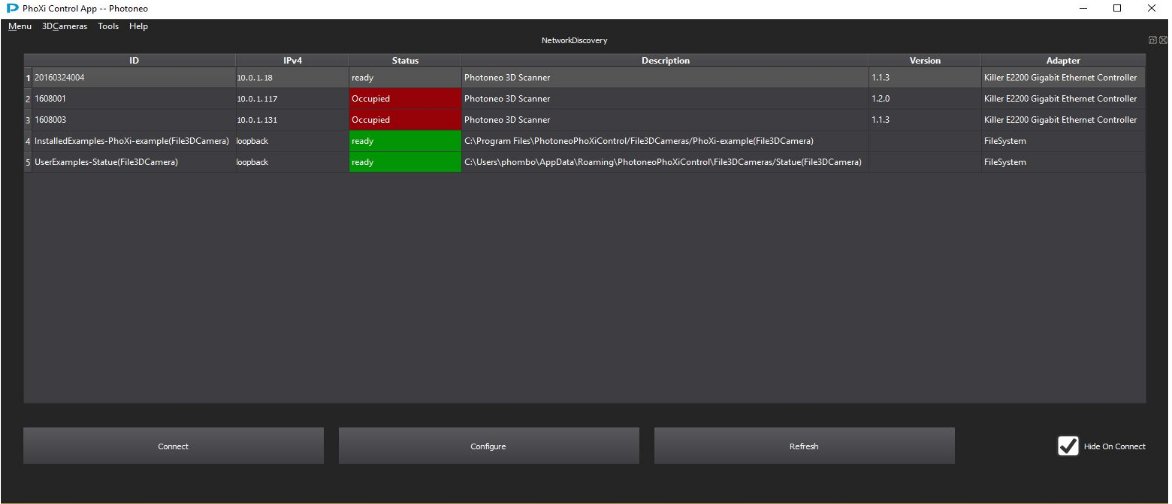Click the Connect button

click(173, 446)
